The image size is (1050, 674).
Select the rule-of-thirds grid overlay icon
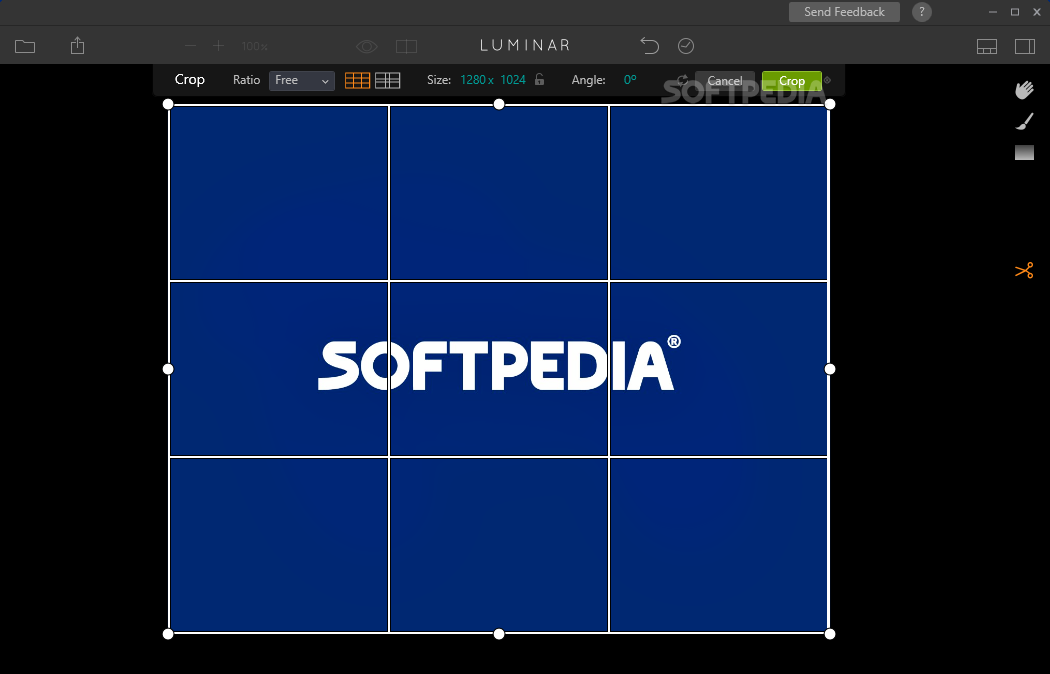tap(358, 80)
